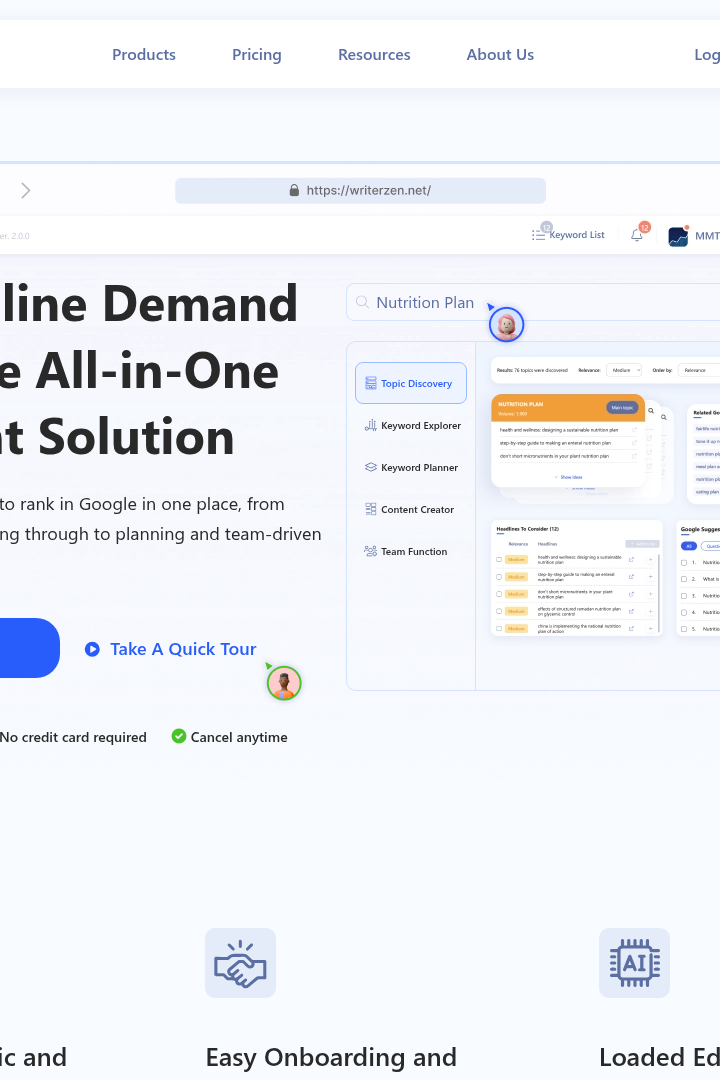The height and width of the screenshot is (1080, 720).
Task: Open link for 'step-by-step guide' topic row
Action: coord(634,443)
